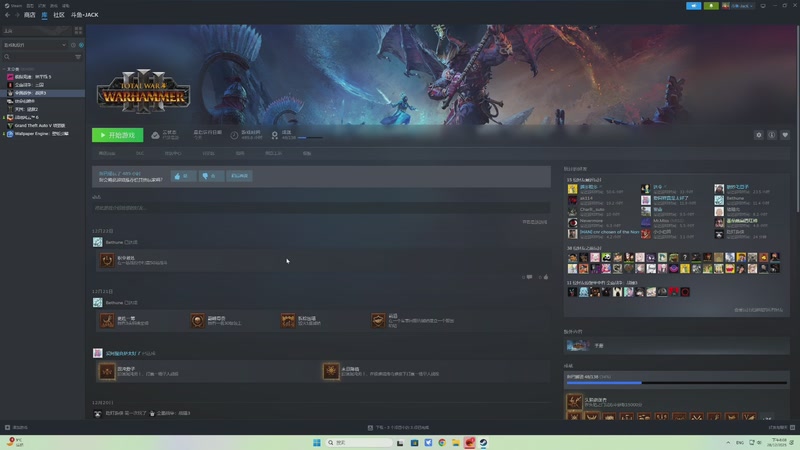
Task: Open Nevermore friend entry
Action: [602, 223]
